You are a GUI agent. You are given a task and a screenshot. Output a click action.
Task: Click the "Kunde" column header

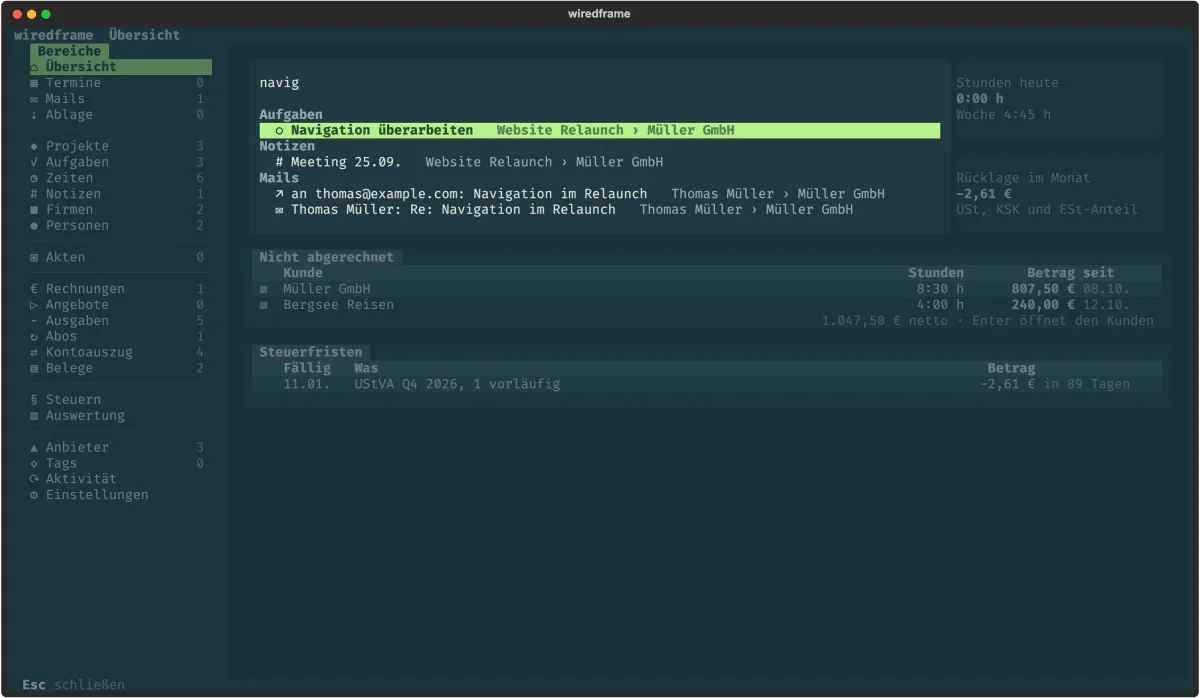(x=303, y=273)
